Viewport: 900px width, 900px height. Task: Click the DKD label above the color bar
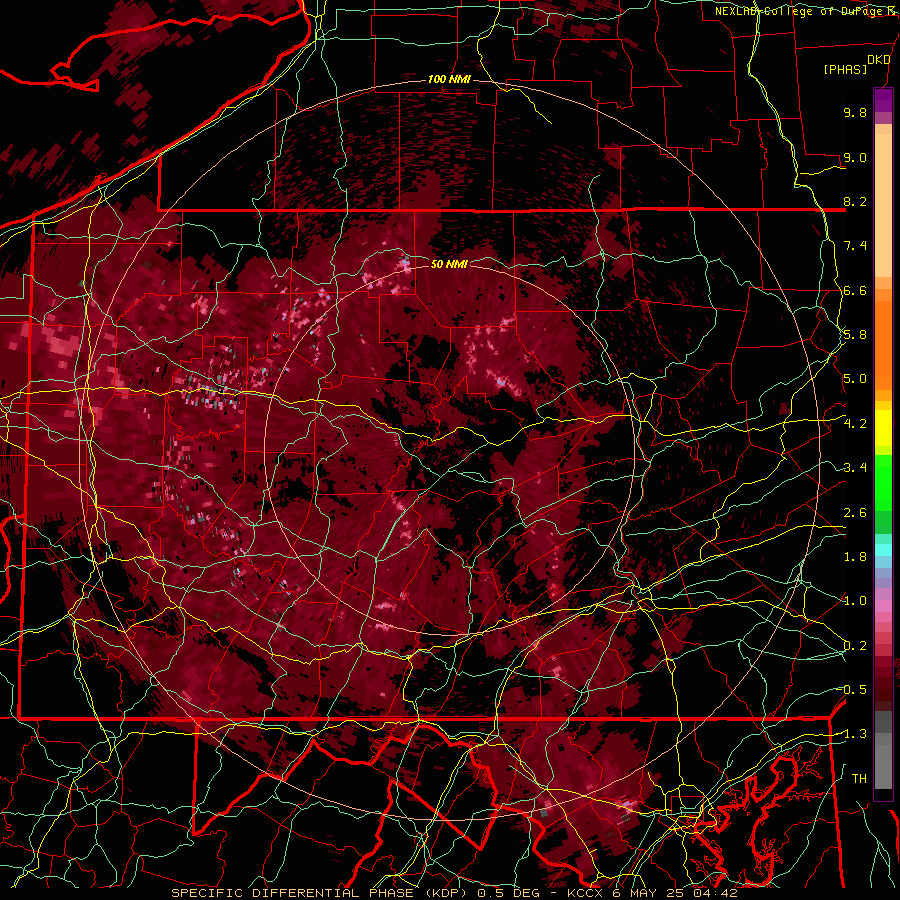click(879, 60)
